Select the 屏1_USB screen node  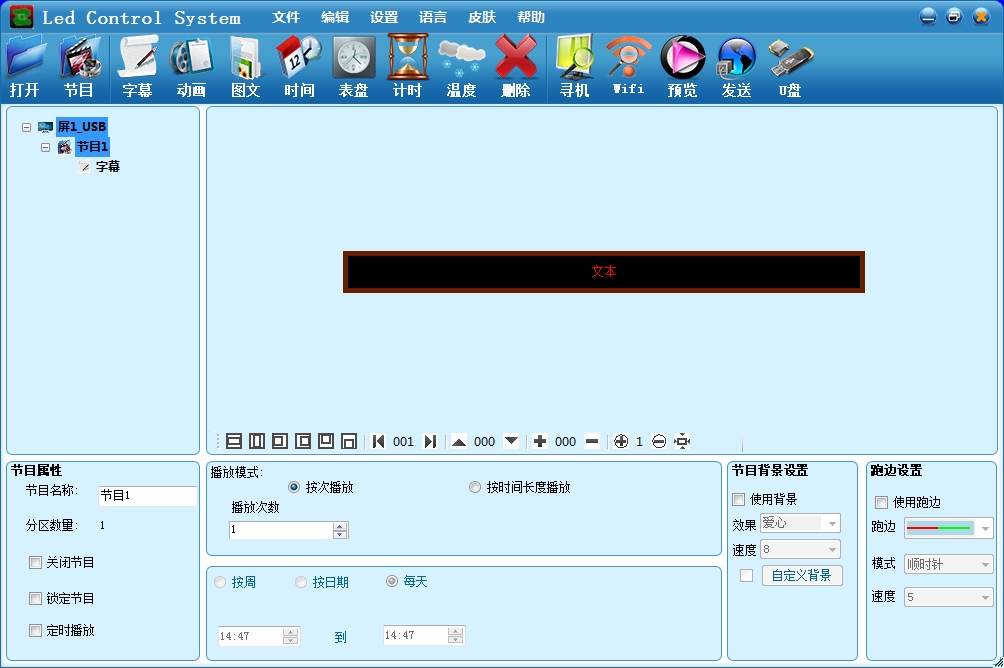[82, 127]
